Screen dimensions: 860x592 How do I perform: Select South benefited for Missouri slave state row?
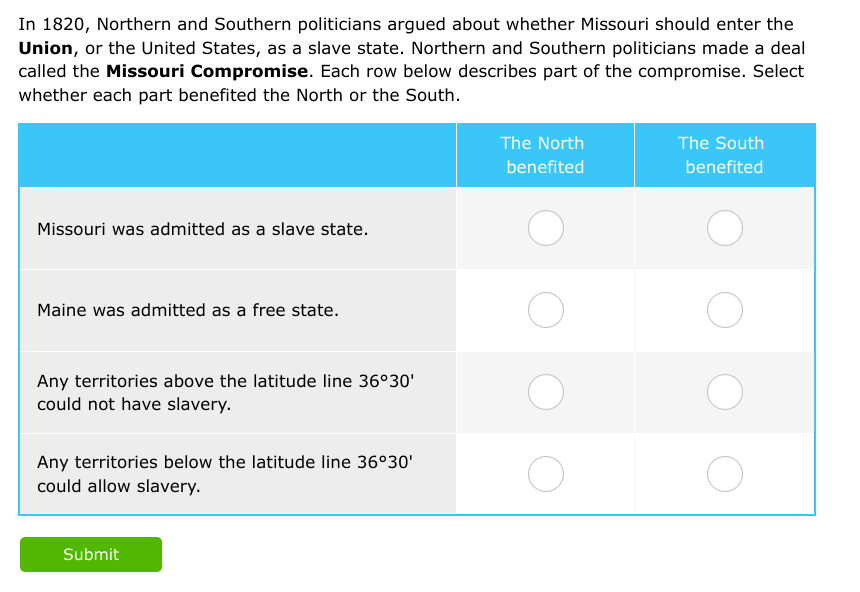725,228
